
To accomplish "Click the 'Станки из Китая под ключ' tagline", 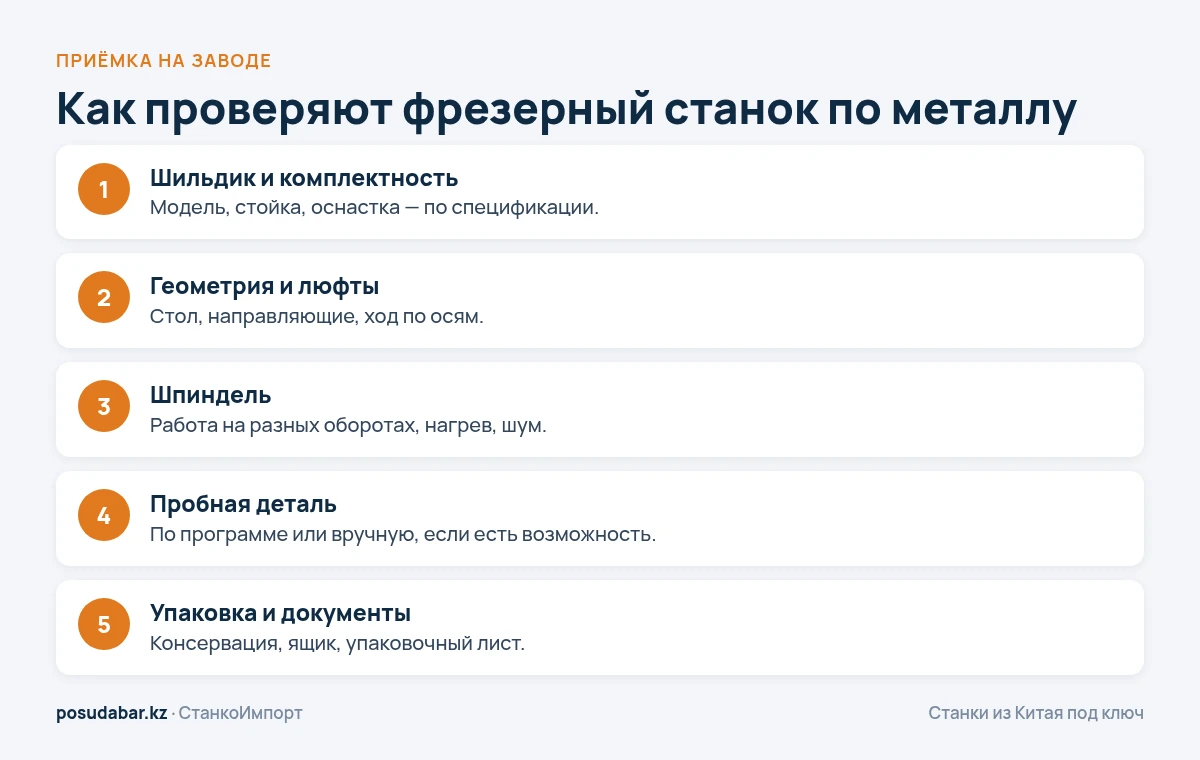I will 1036,713.
